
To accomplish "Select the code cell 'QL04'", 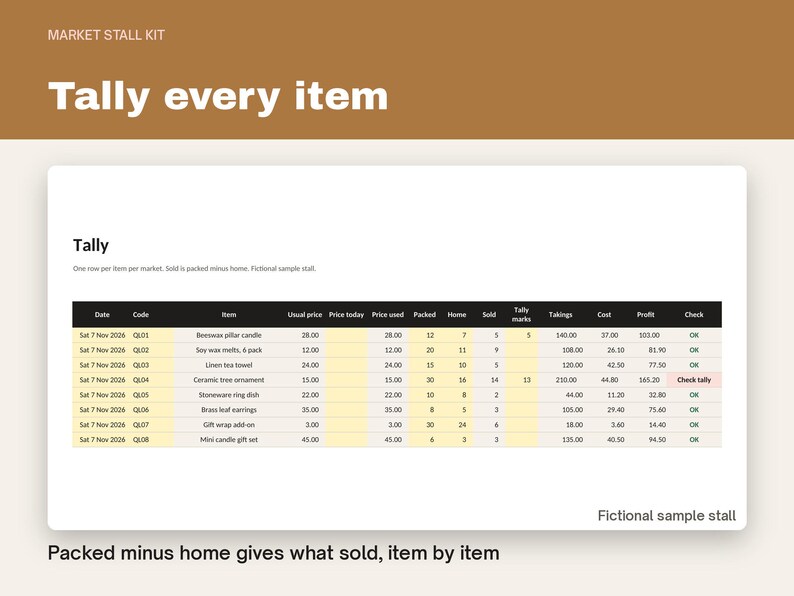I will [141, 380].
